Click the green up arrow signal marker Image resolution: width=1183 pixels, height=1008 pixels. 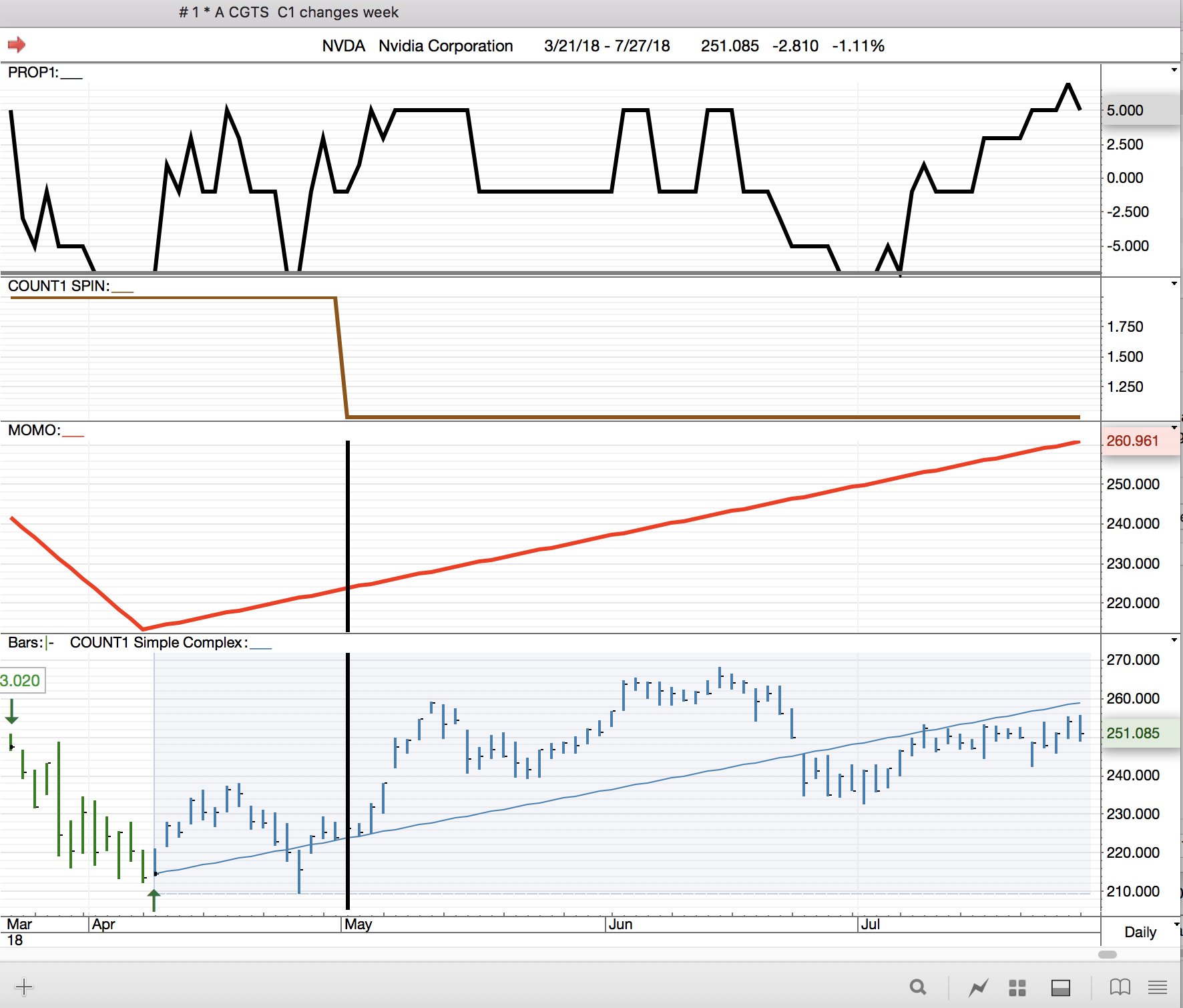click(154, 900)
